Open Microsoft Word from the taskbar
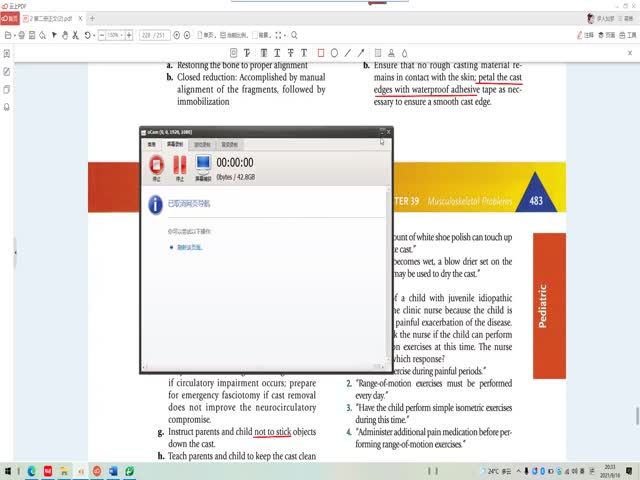The height and width of the screenshot is (480, 640). [113, 471]
